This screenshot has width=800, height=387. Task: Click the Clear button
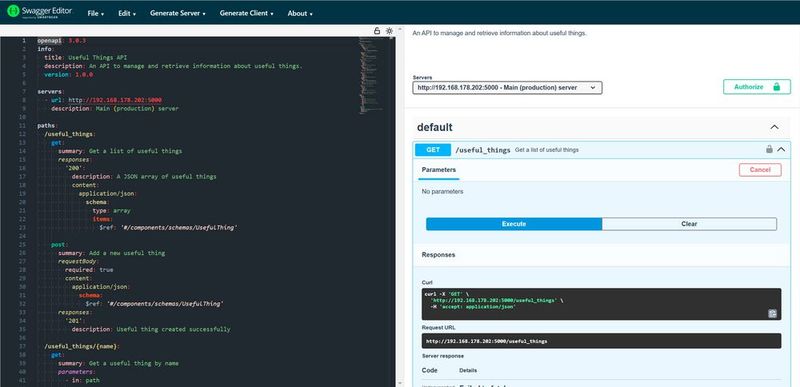pos(689,224)
